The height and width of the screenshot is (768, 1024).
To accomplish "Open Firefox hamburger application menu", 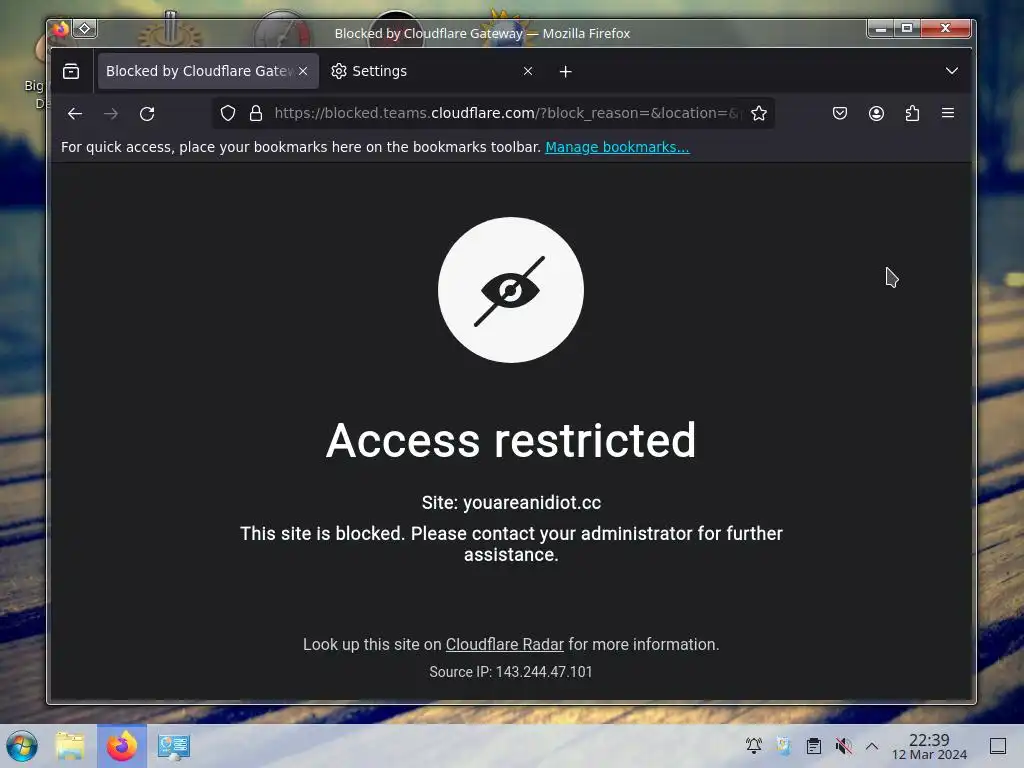I will pyautogui.click(x=948, y=114).
